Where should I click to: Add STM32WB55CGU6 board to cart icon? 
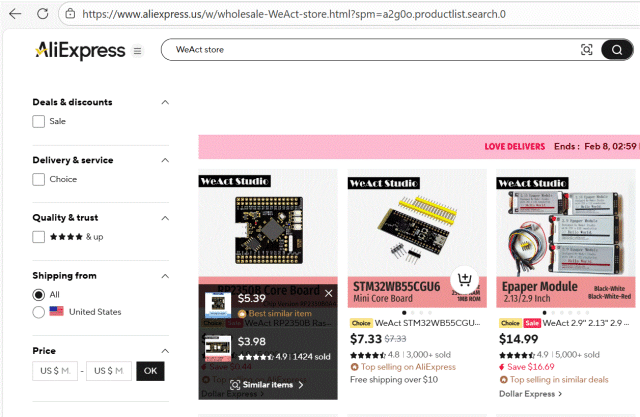[x=464, y=279]
